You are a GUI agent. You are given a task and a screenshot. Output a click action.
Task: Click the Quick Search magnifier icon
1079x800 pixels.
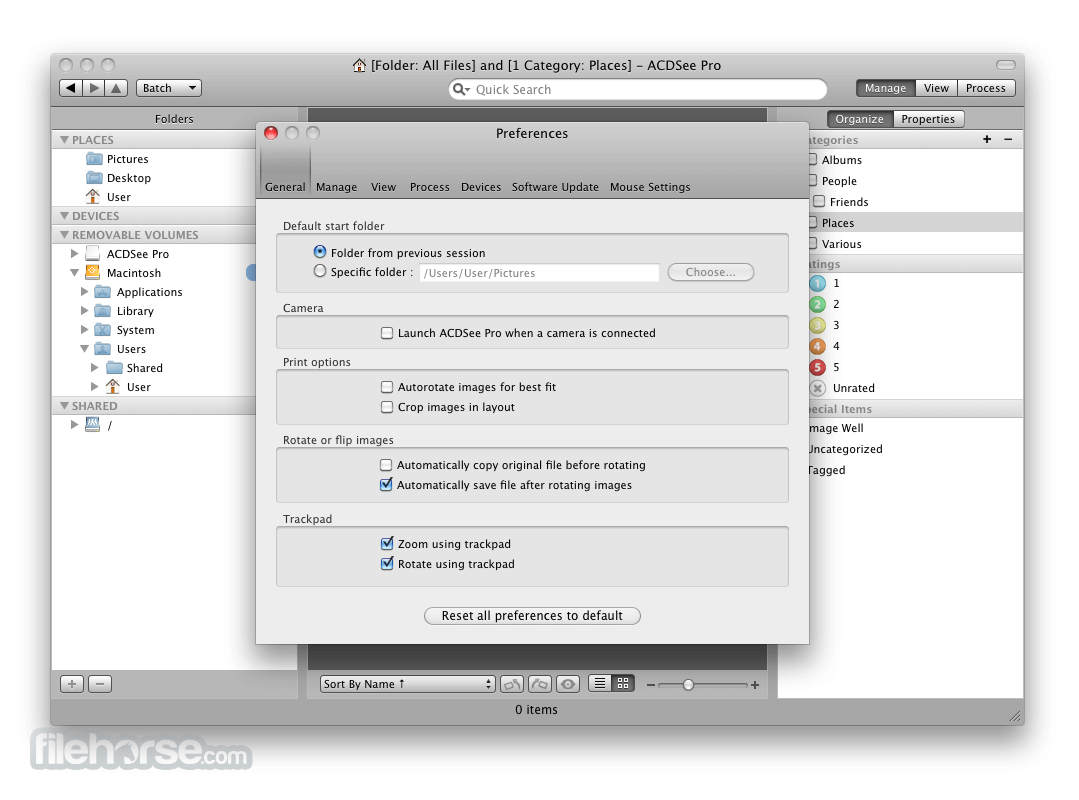(461, 89)
